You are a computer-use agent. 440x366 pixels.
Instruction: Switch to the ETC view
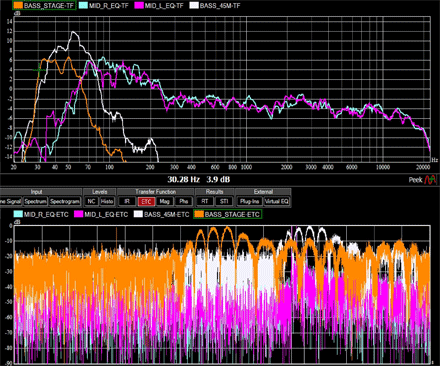coord(146,201)
